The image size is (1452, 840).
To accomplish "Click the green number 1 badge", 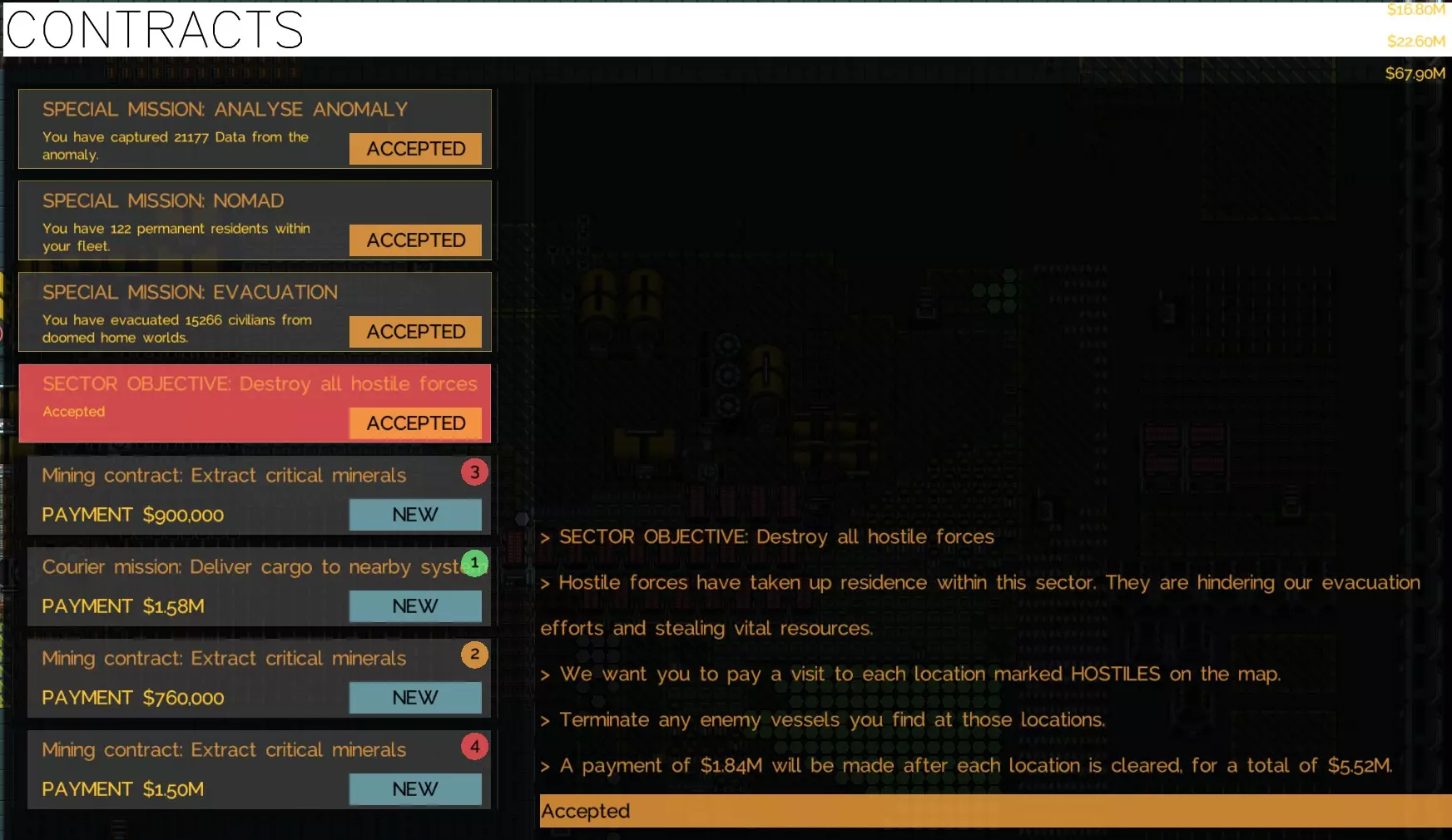I will (474, 563).
